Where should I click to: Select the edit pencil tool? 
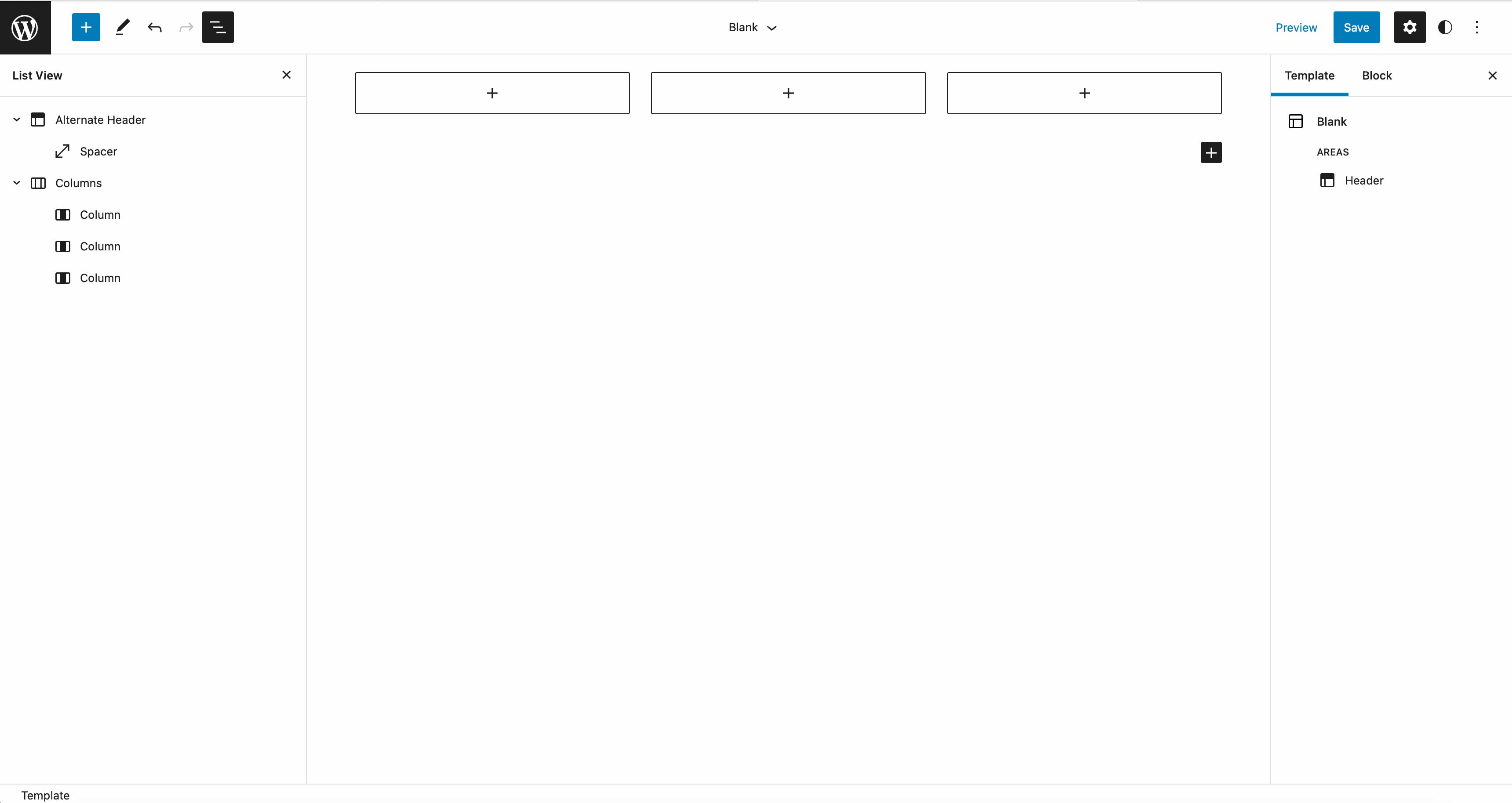point(122,27)
